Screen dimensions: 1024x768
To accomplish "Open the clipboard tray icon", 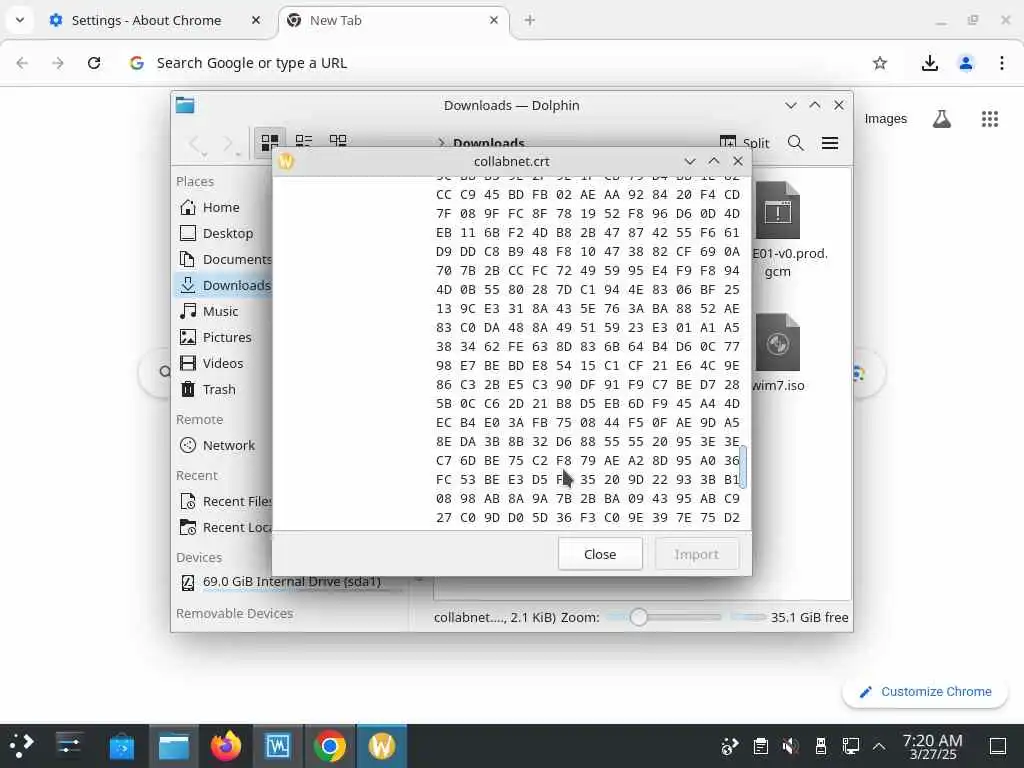I will click(x=760, y=746).
